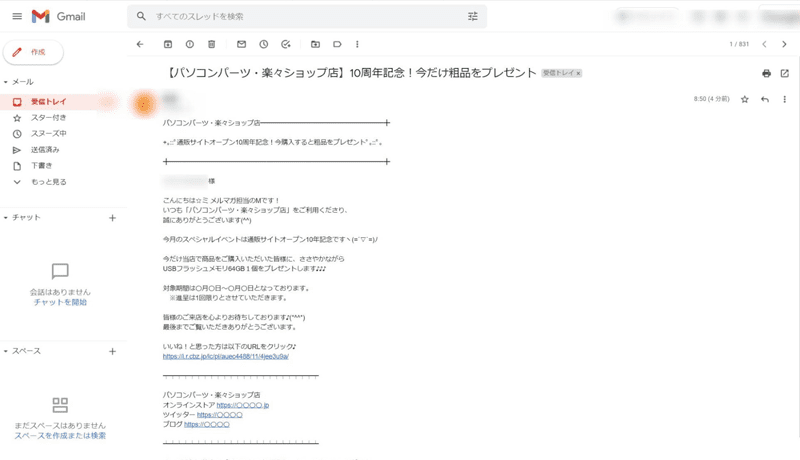Reply to this message

765,99
